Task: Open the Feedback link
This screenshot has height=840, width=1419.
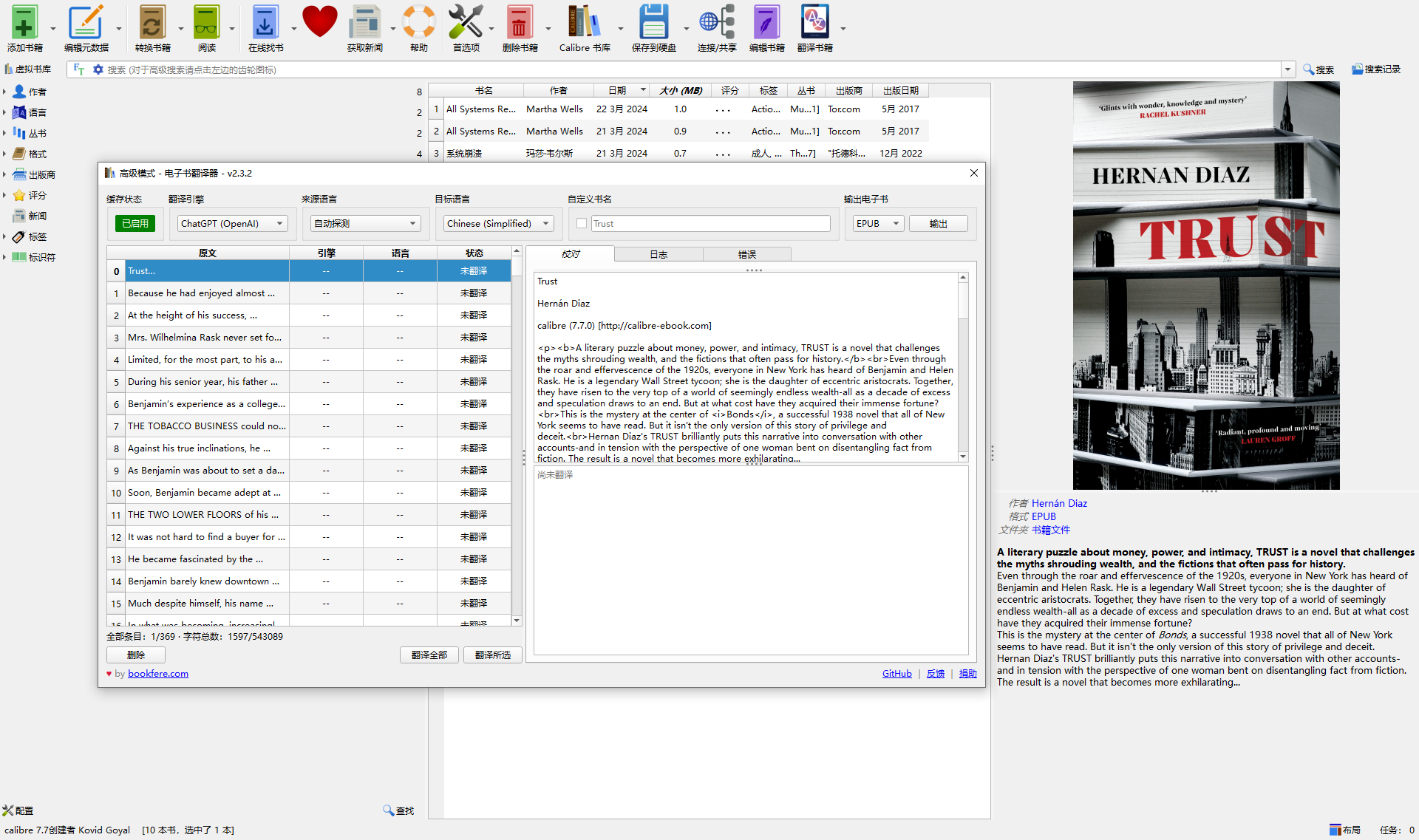Action: pyautogui.click(x=936, y=673)
